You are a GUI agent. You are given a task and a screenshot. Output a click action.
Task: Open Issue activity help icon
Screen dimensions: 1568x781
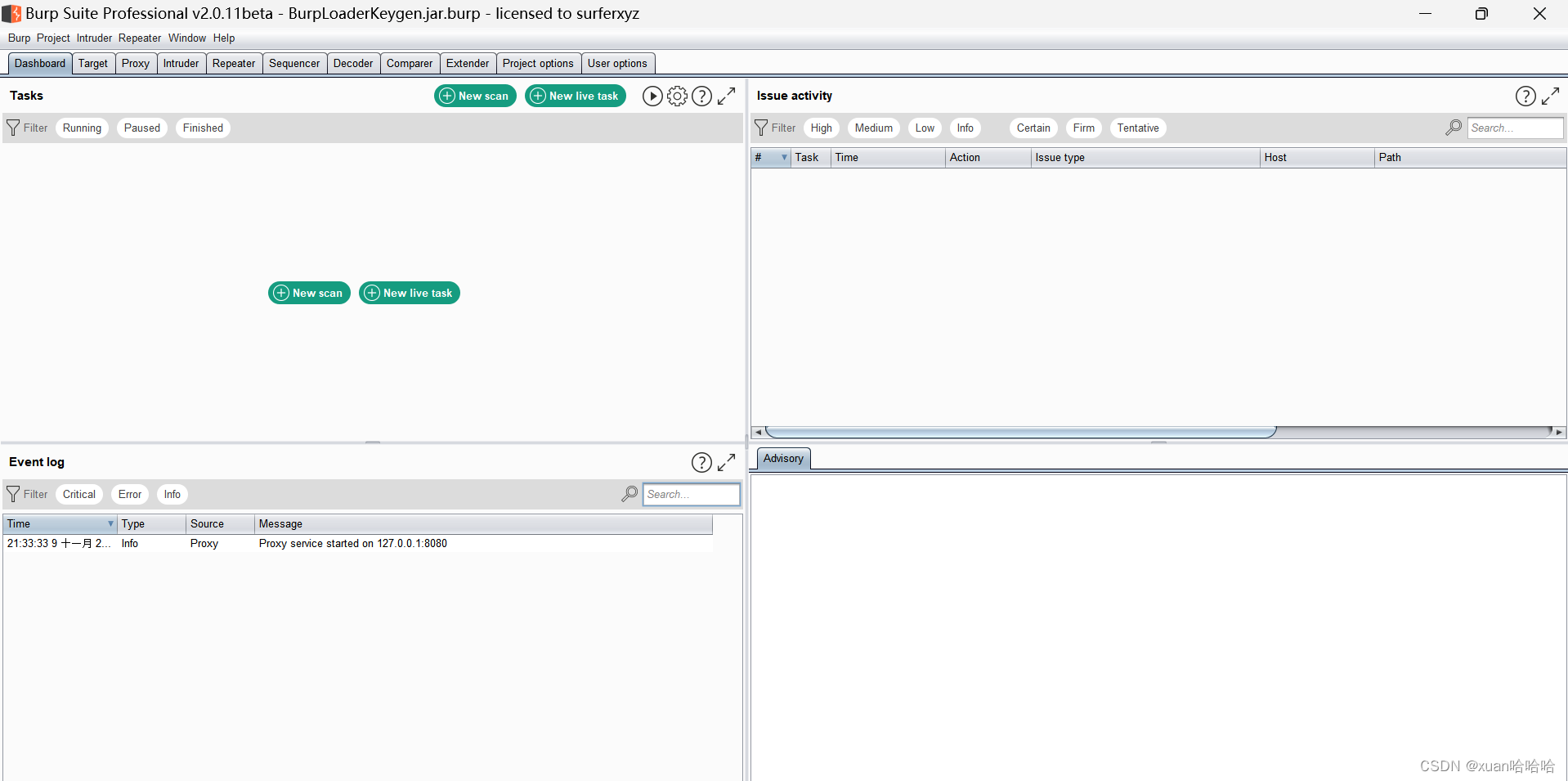click(x=1525, y=97)
